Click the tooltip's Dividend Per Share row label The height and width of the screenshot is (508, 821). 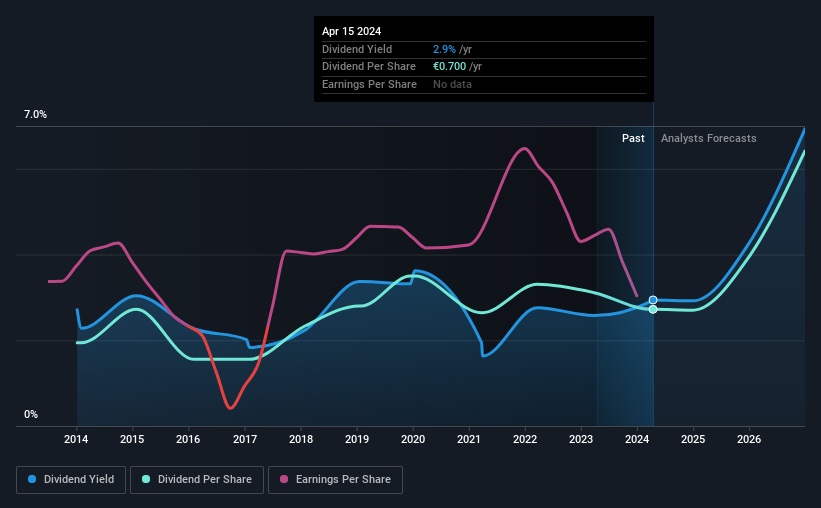[x=369, y=67]
